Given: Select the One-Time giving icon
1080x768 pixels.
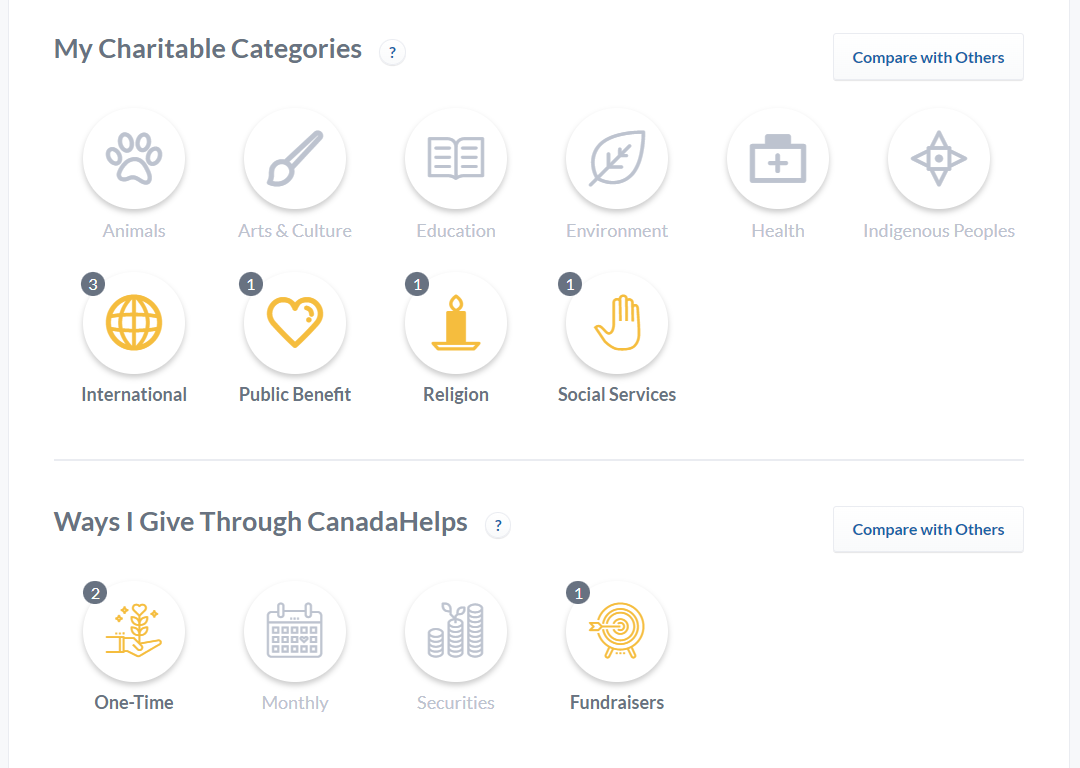Looking at the screenshot, I should click(134, 631).
